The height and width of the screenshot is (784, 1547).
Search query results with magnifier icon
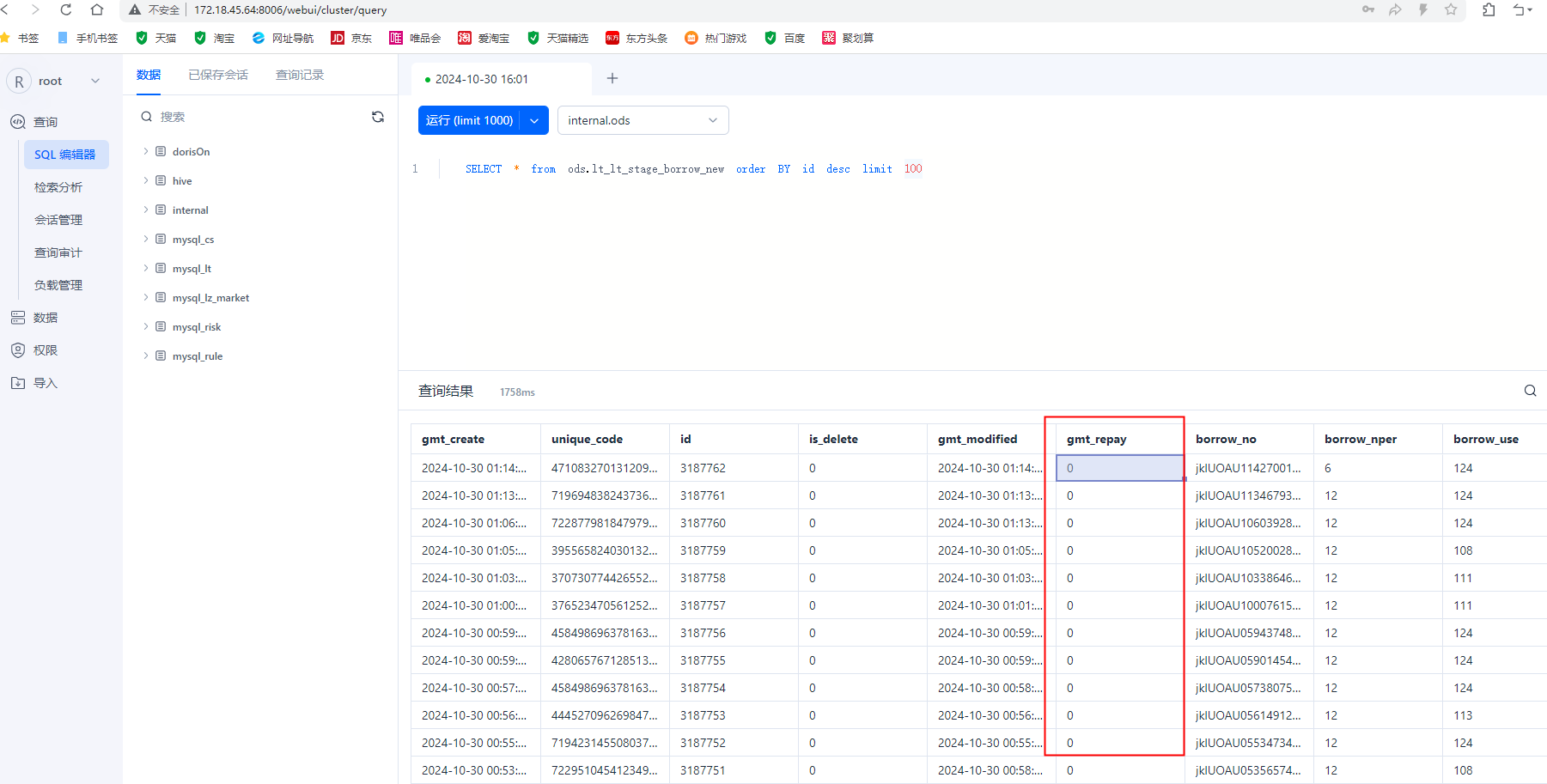click(1530, 391)
